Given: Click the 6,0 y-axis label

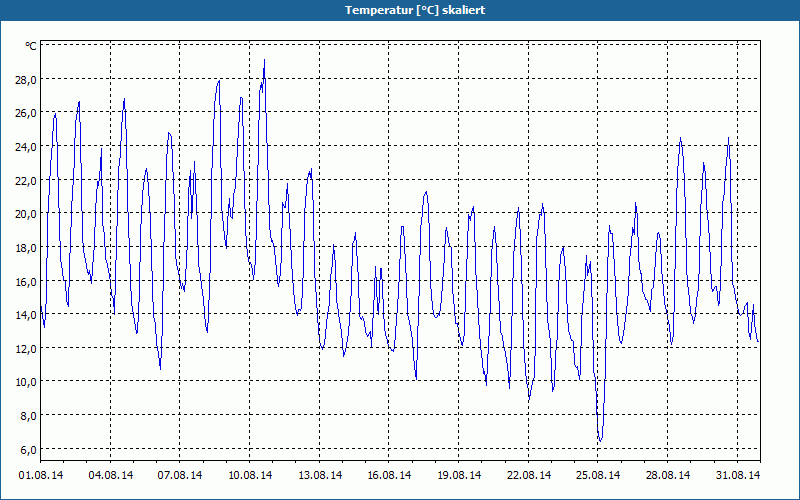Looking at the screenshot, I should pyautogui.click(x=28, y=449).
